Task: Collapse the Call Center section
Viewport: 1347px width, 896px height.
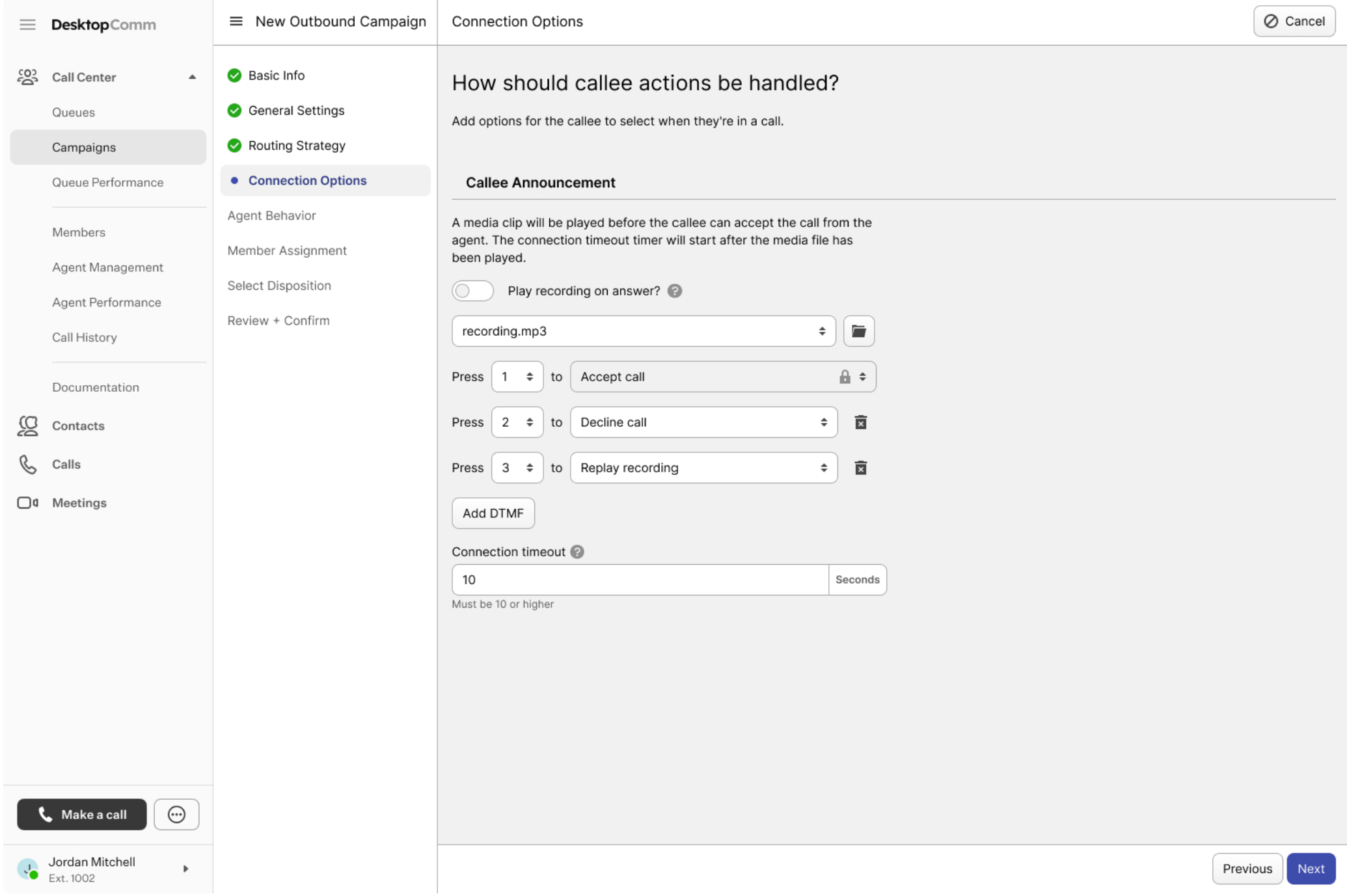Action: pos(192,77)
